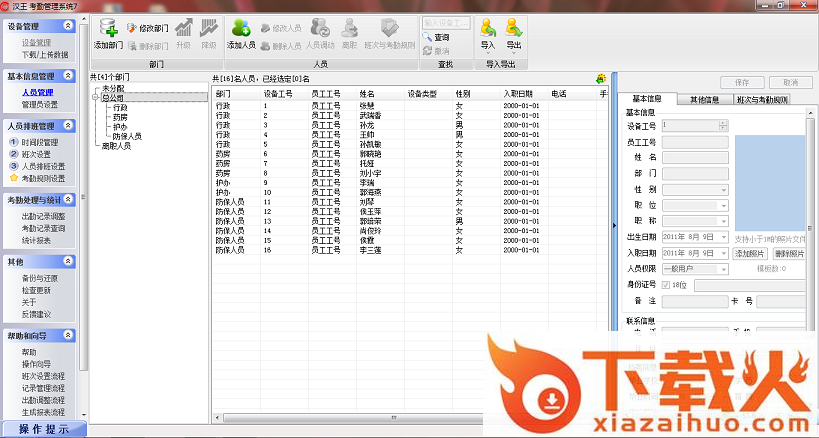Click the 删除照片 delete photo button
Image resolution: width=819 pixels, height=438 pixels.
[x=789, y=254]
